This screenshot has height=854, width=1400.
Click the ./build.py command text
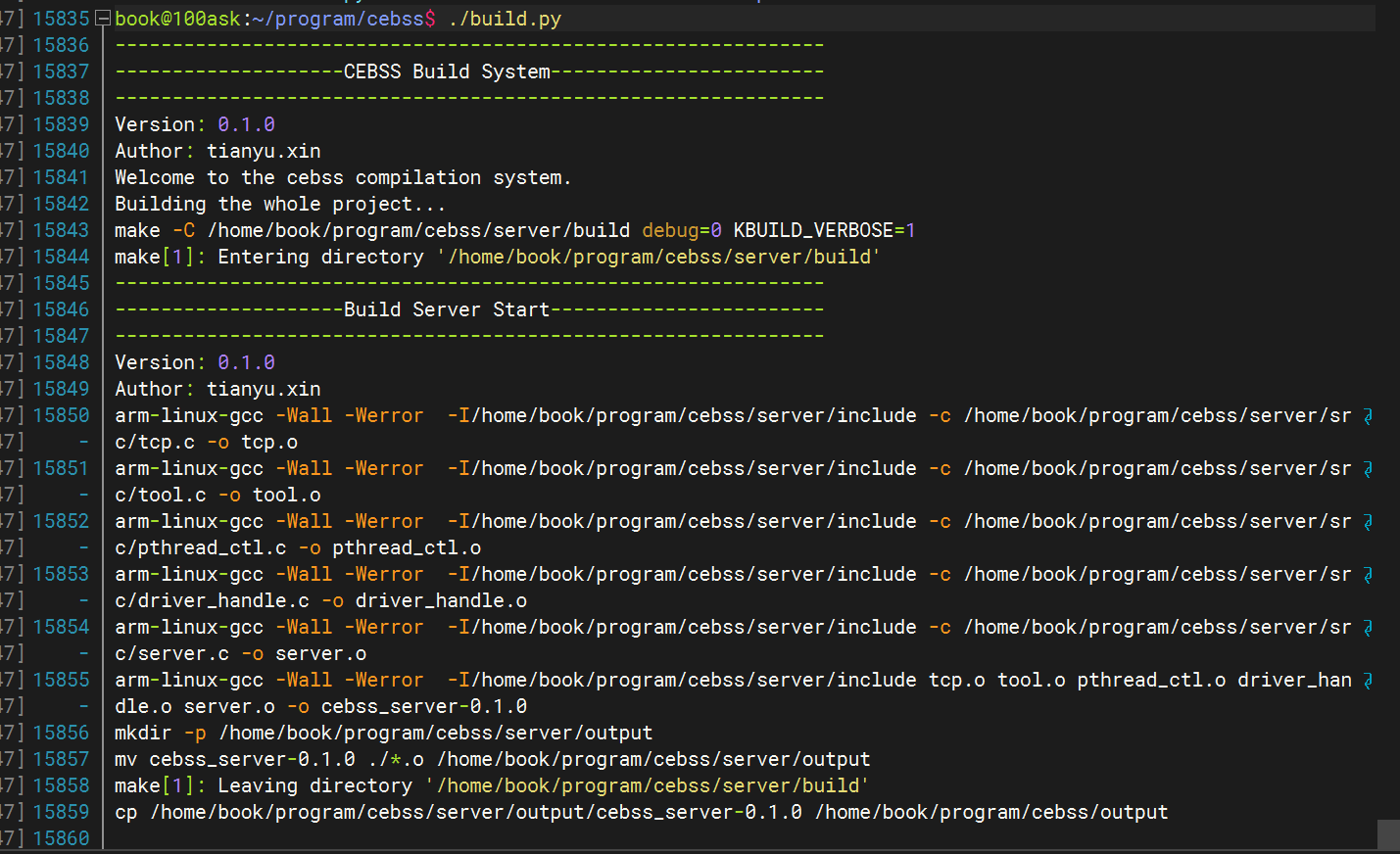click(x=506, y=18)
